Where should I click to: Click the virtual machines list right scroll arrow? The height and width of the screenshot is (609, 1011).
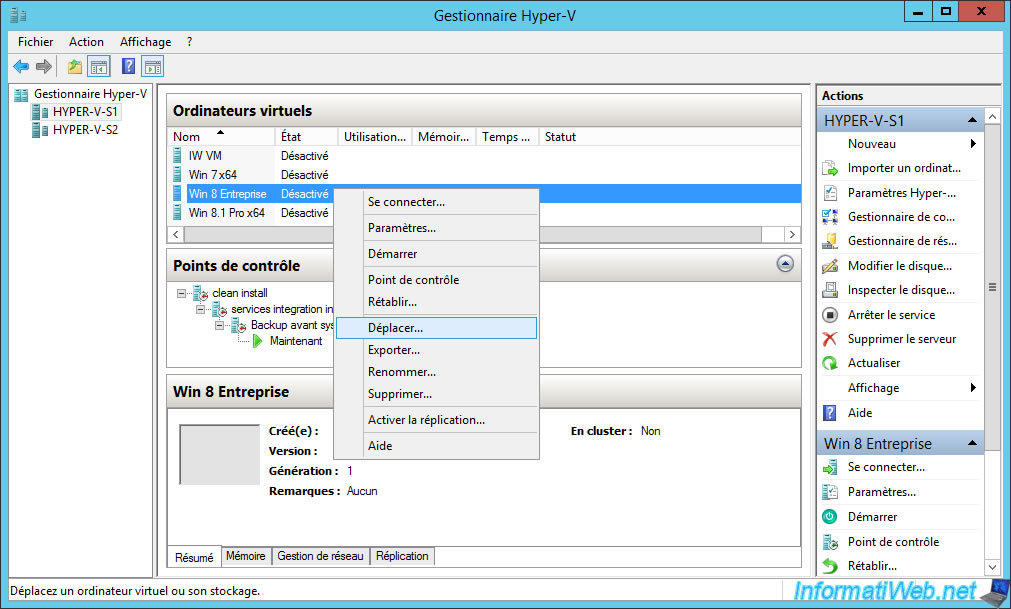(x=792, y=235)
